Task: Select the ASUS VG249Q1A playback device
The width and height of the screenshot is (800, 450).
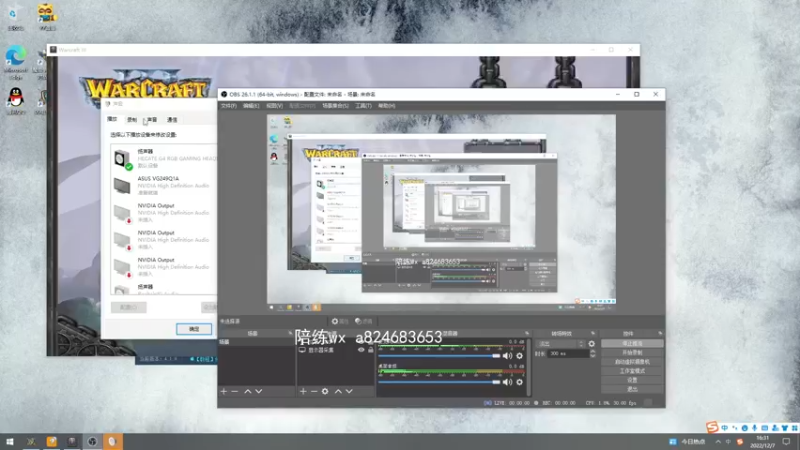Action: pos(164,186)
